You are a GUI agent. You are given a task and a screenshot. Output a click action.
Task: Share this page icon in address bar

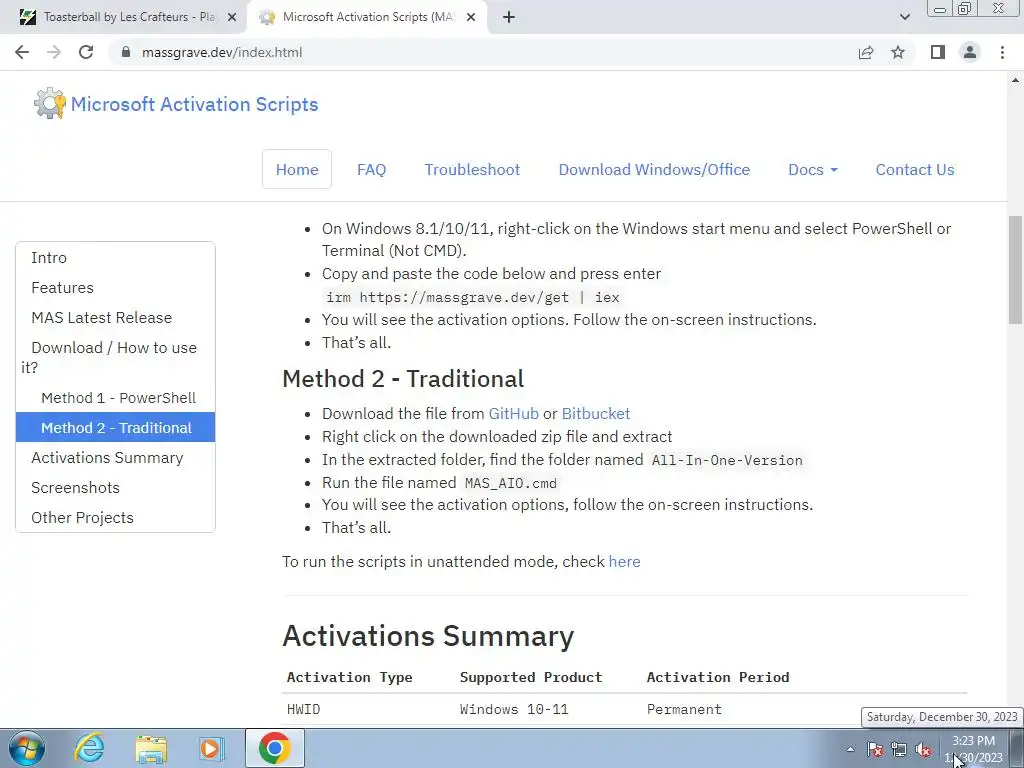[x=866, y=52]
